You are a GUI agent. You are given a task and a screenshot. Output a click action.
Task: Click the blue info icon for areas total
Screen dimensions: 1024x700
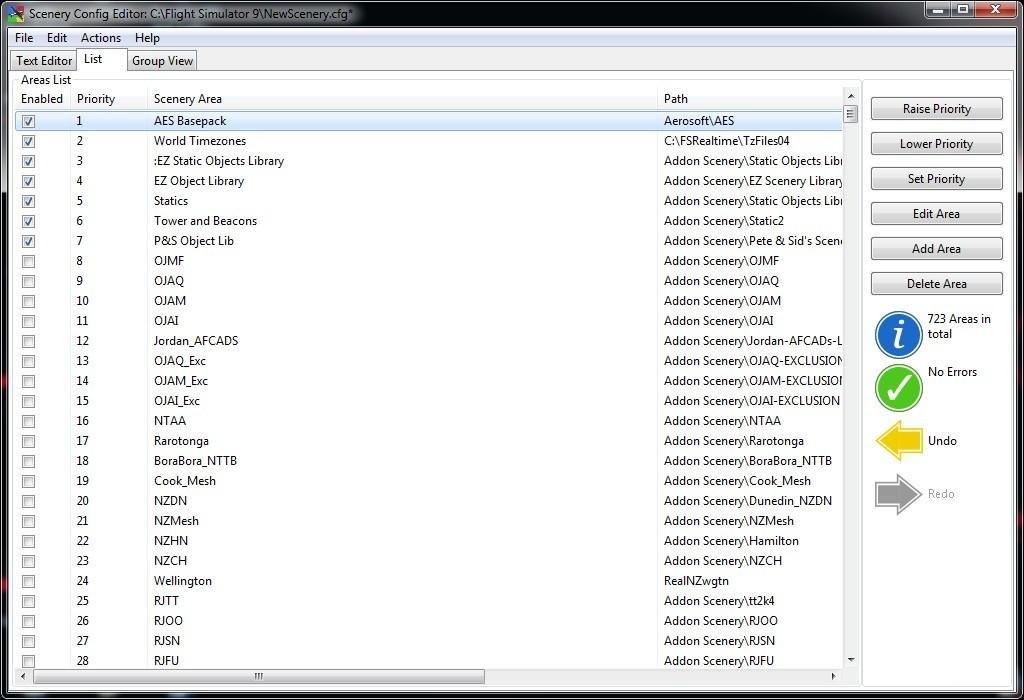coord(899,334)
